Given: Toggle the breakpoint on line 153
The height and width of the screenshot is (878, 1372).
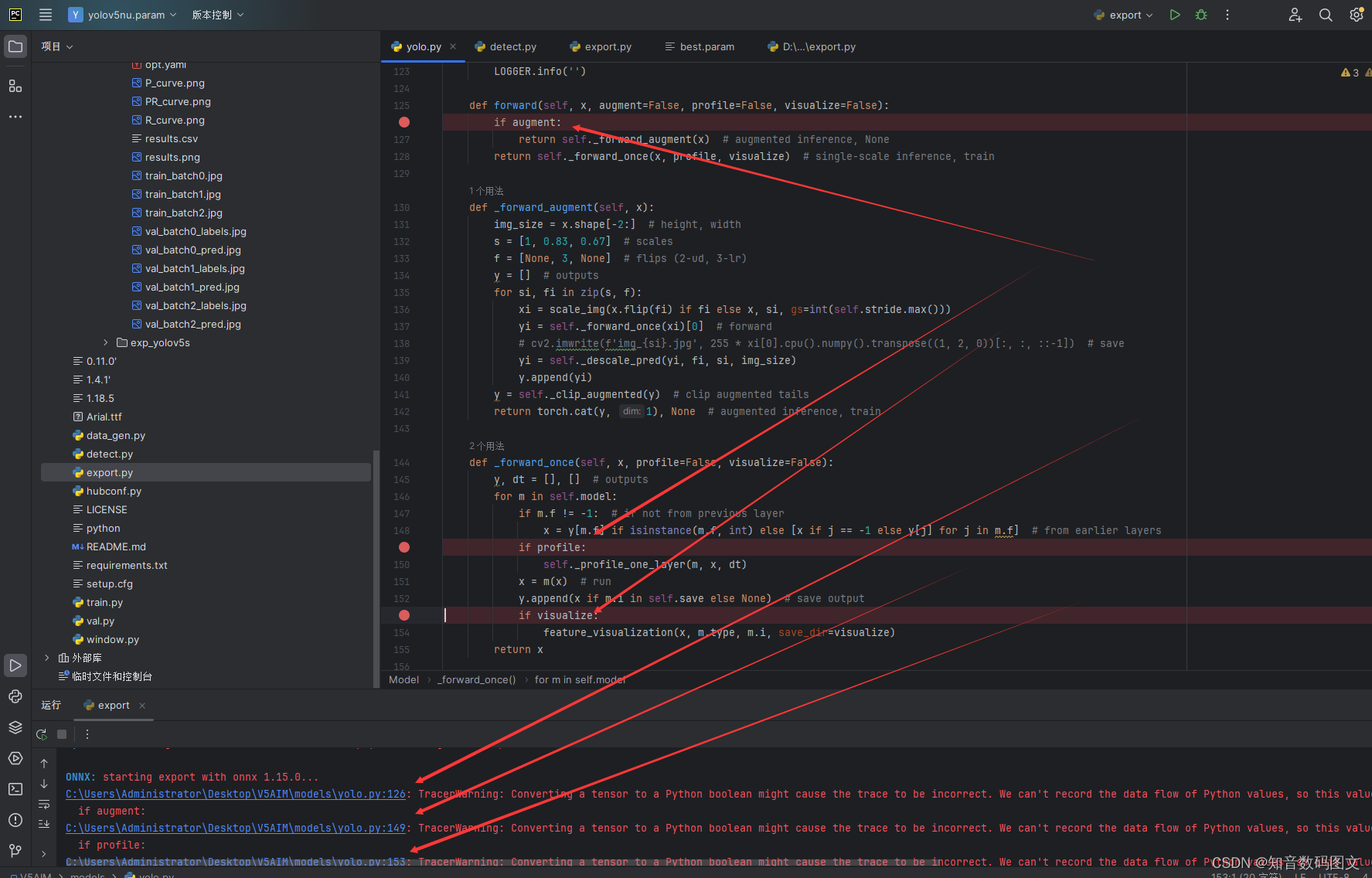Looking at the screenshot, I should tap(403, 615).
